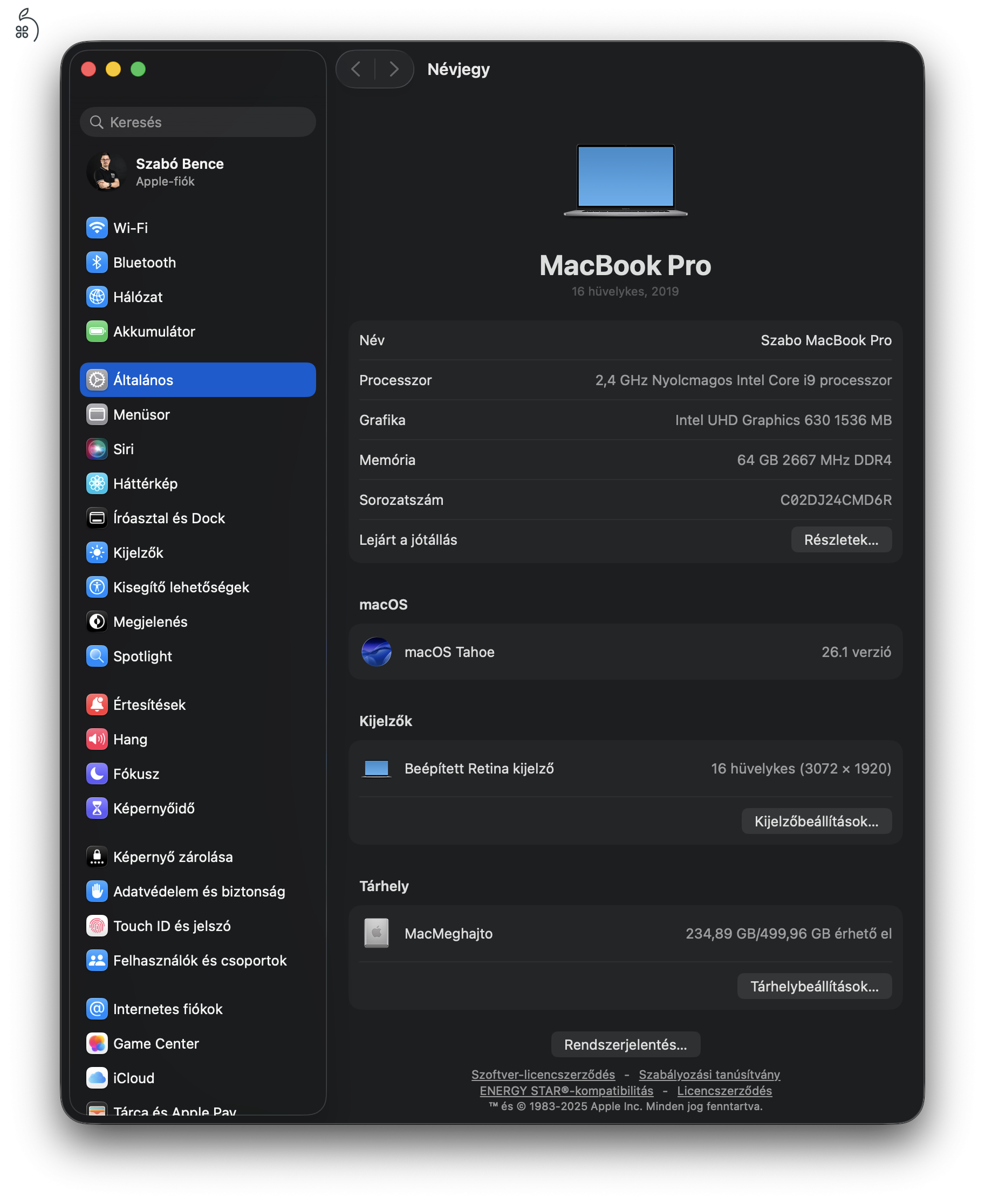Open Akkumulátor battery settings
The height and width of the screenshot is (1204, 985).
point(154,331)
